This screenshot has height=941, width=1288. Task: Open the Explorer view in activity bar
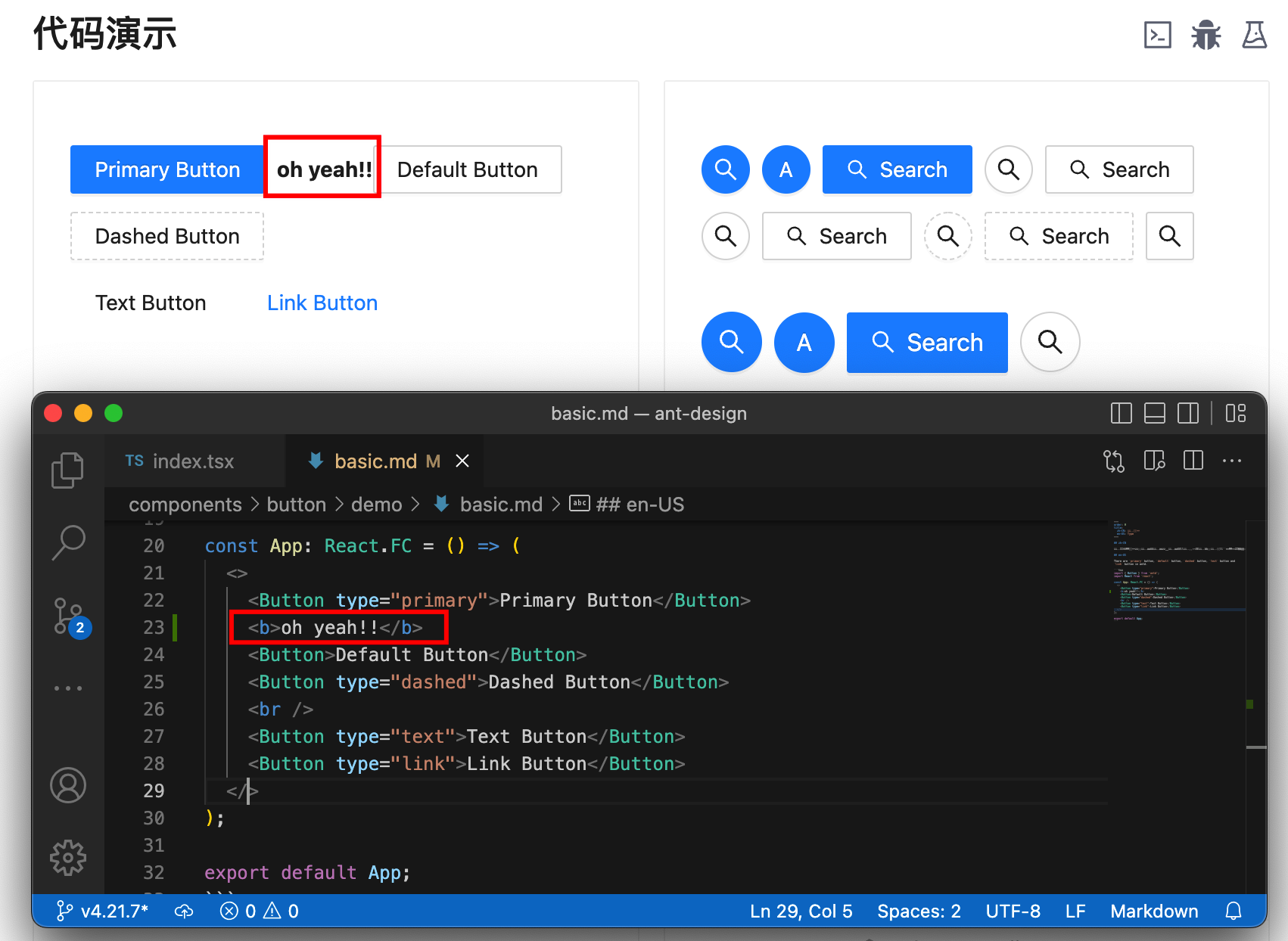click(67, 470)
